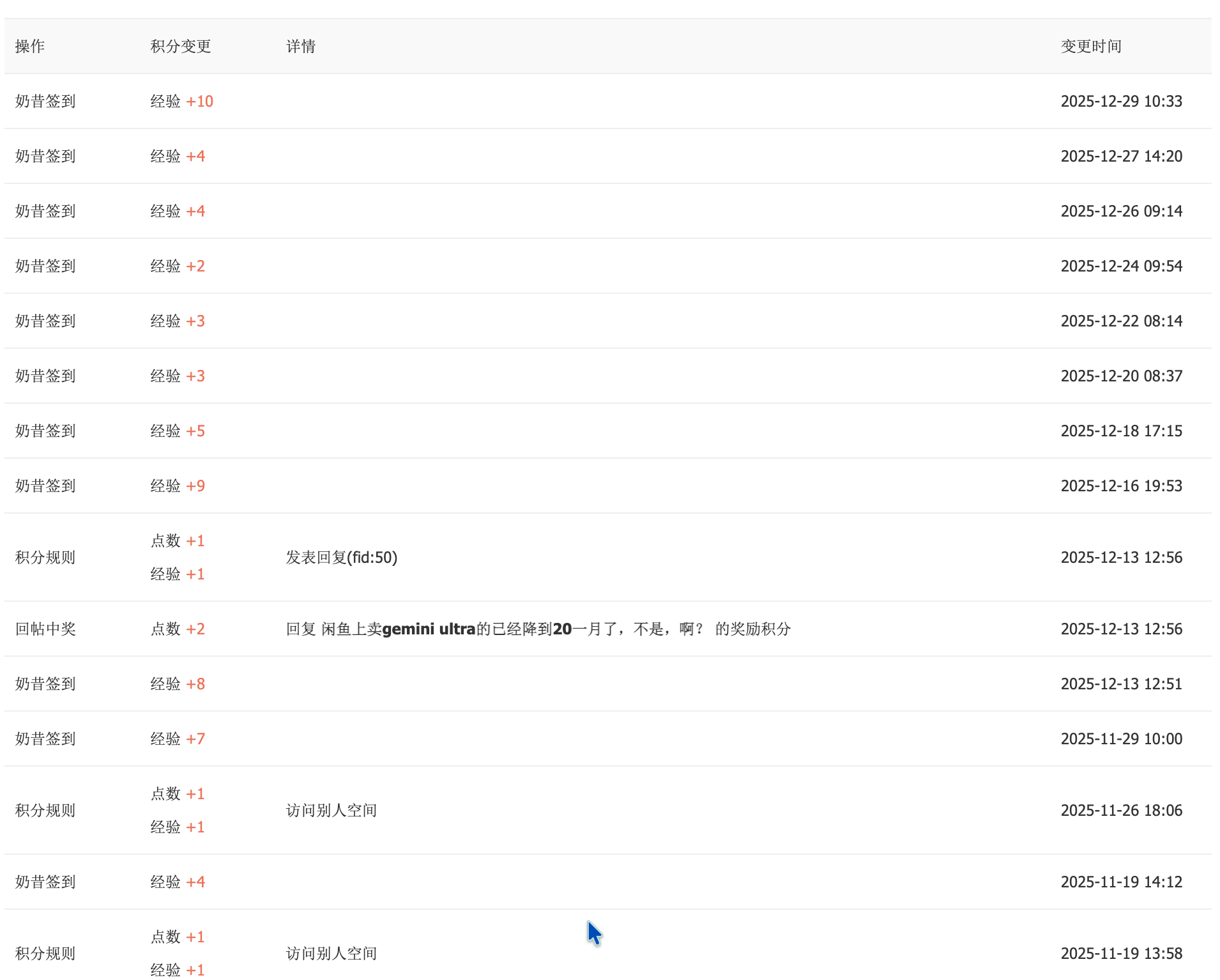Click the 详情 column header
The height and width of the screenshot is (980, 1220).
pyautogui.click(x=300, y=47)
